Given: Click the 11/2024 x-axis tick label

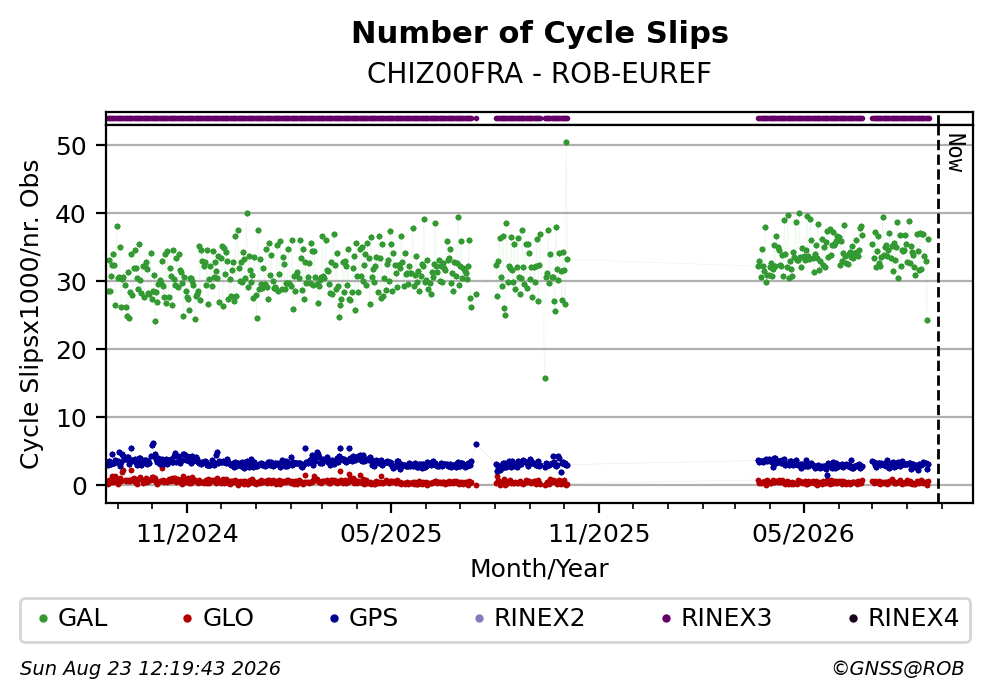Looking at the screenshot, I should click(x=187, y=534).
